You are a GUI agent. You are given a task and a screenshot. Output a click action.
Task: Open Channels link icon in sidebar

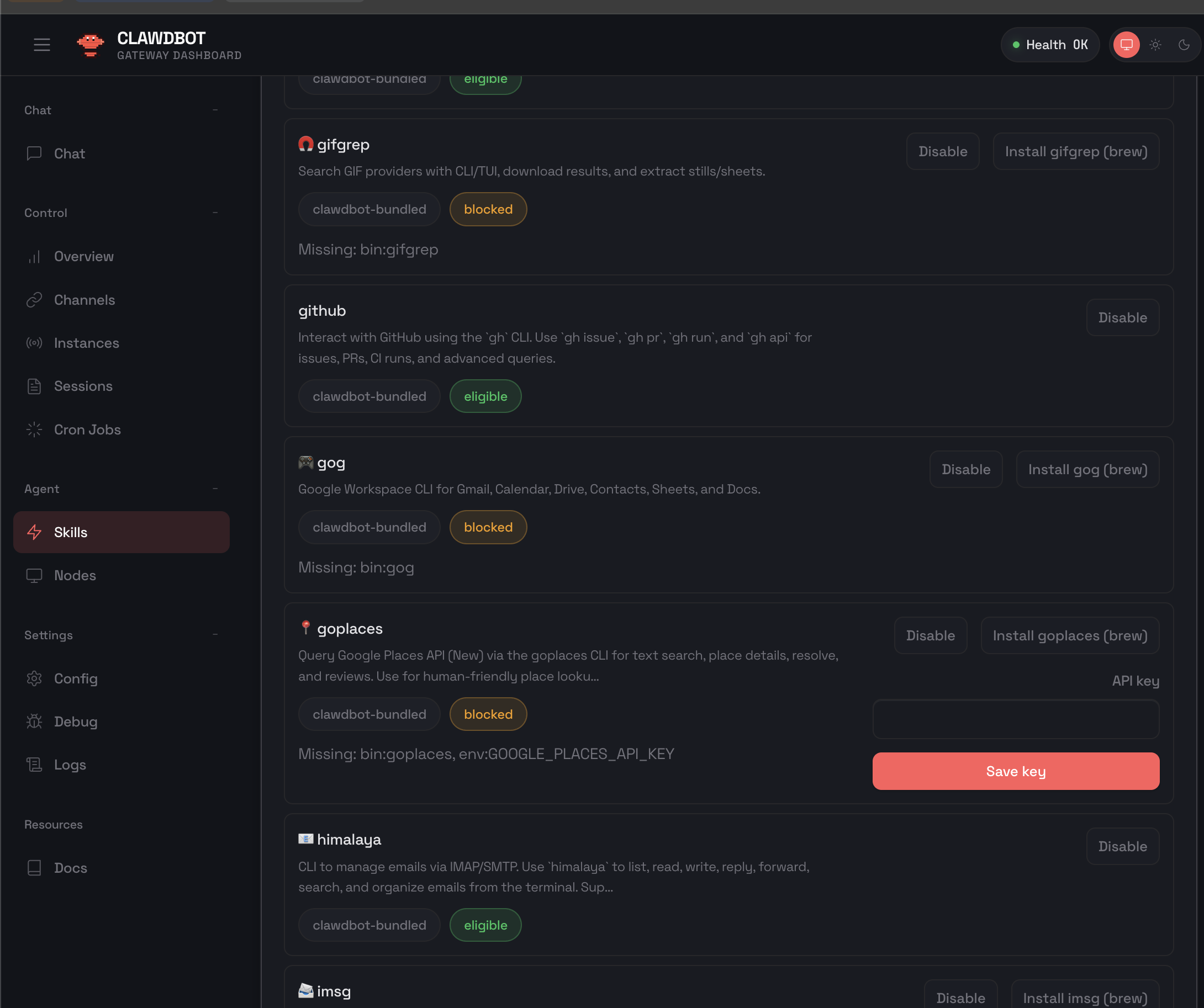[34, 300]
